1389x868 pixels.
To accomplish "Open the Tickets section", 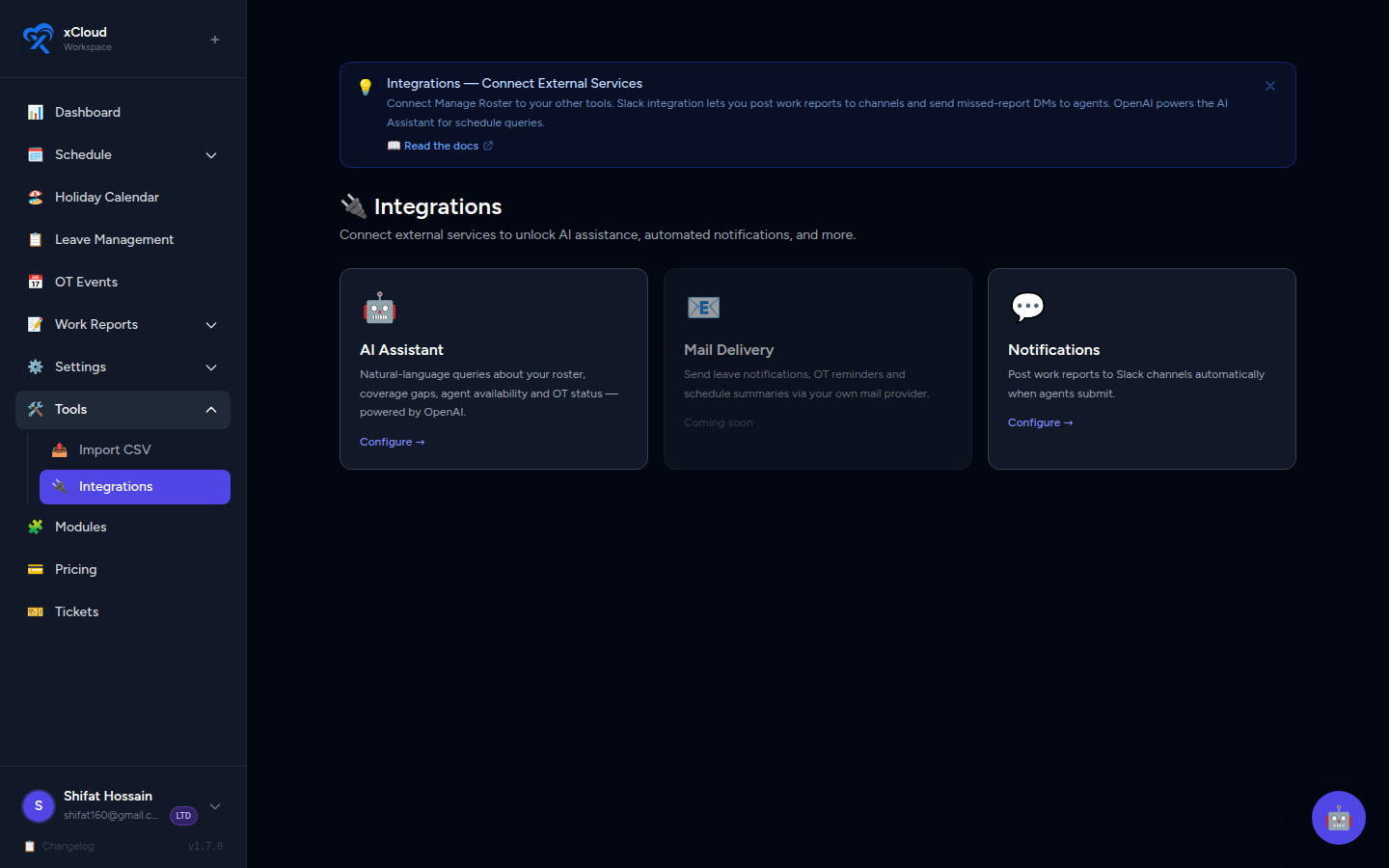I will [x=76, y=611].
